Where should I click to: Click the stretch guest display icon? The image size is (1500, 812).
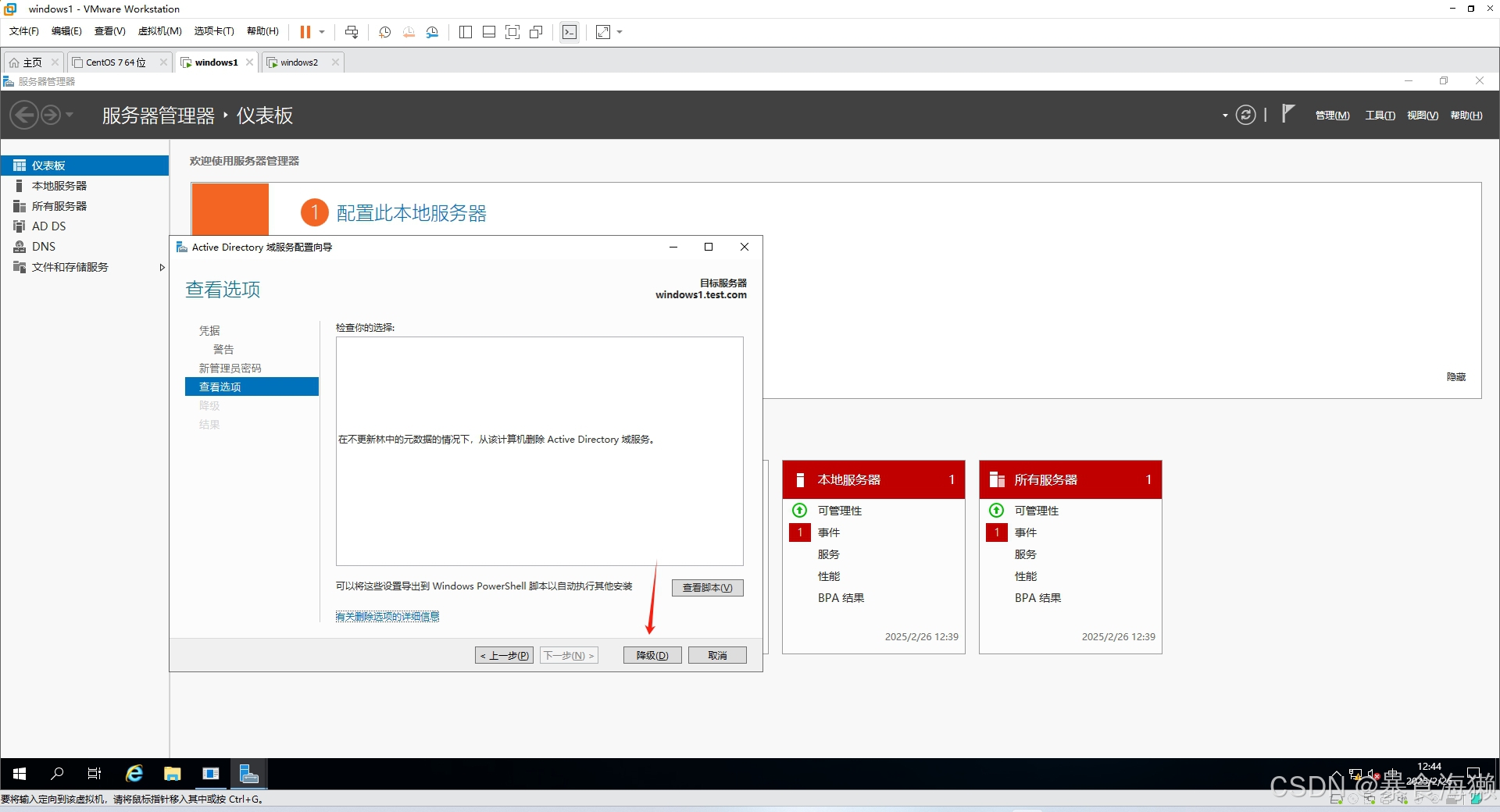click(603, 32)
